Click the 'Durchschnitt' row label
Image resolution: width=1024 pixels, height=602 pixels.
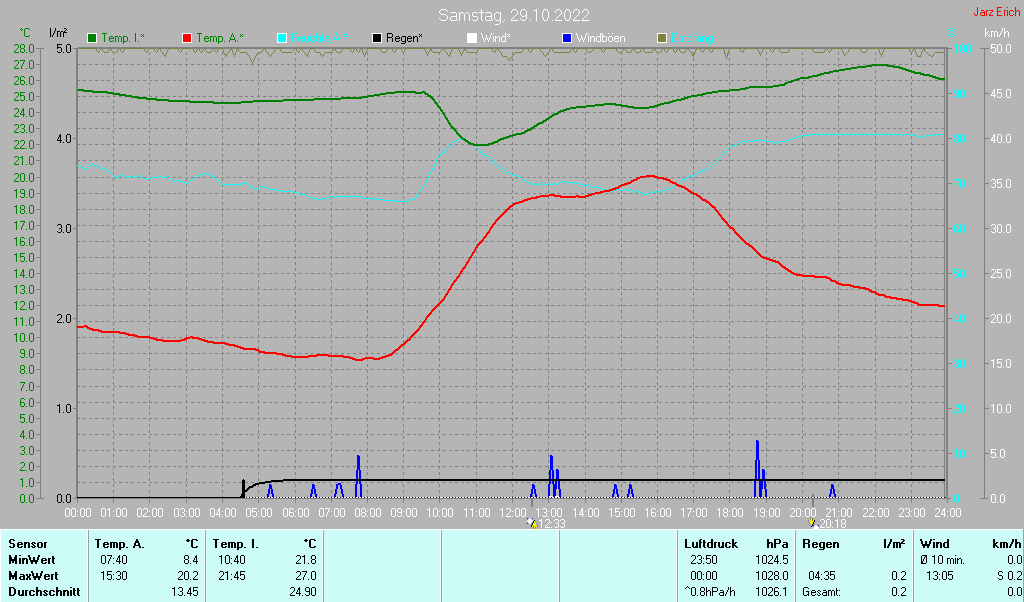coord(44,592)
